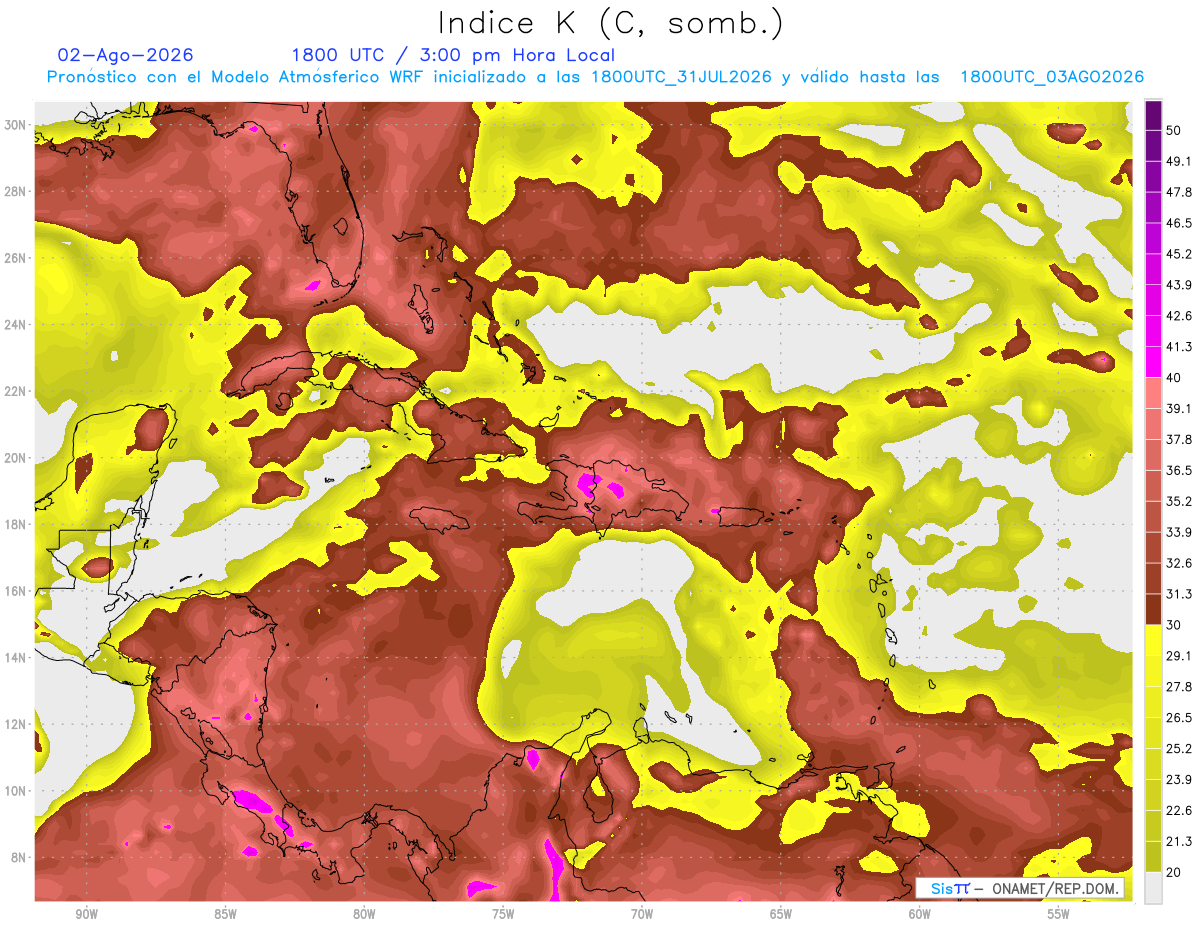Click the colorbar value "26.5"
Viewport: 1200px width, 927px height.
(x=1180, y=717)
